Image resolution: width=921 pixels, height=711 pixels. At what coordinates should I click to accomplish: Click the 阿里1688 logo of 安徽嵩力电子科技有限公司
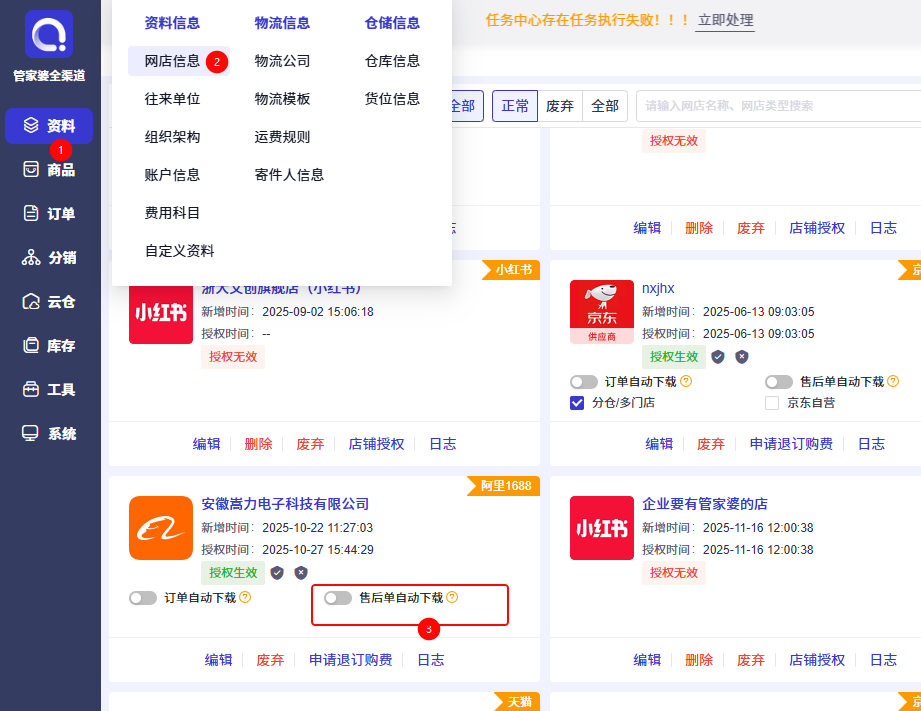click(161, 528)
